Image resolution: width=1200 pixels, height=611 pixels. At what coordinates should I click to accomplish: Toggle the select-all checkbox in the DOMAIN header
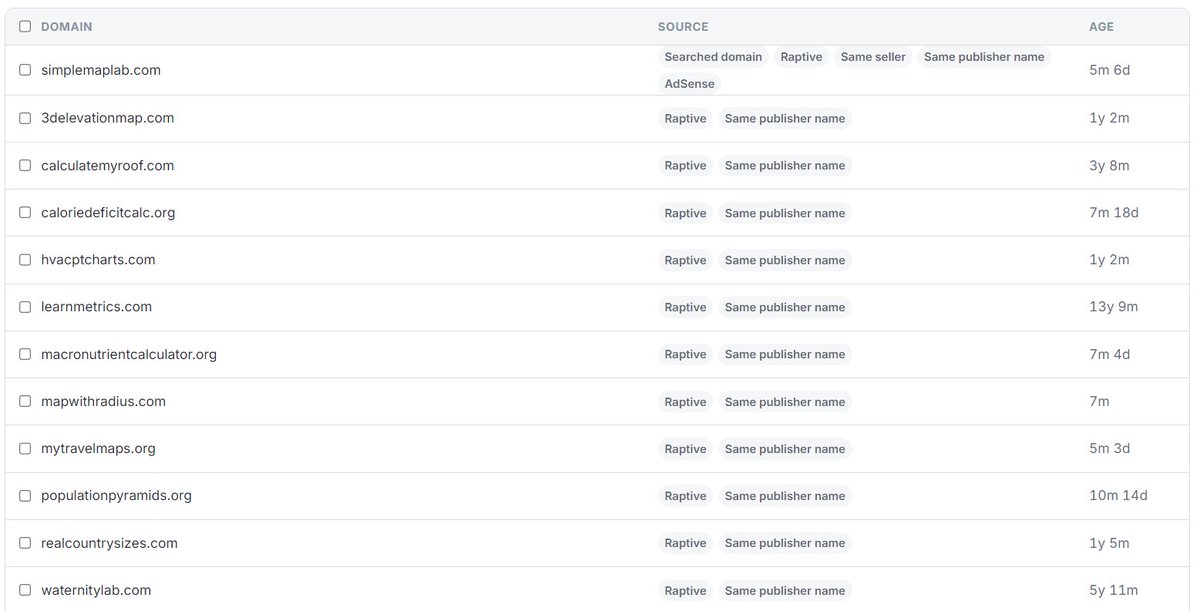tap(25, 27)
